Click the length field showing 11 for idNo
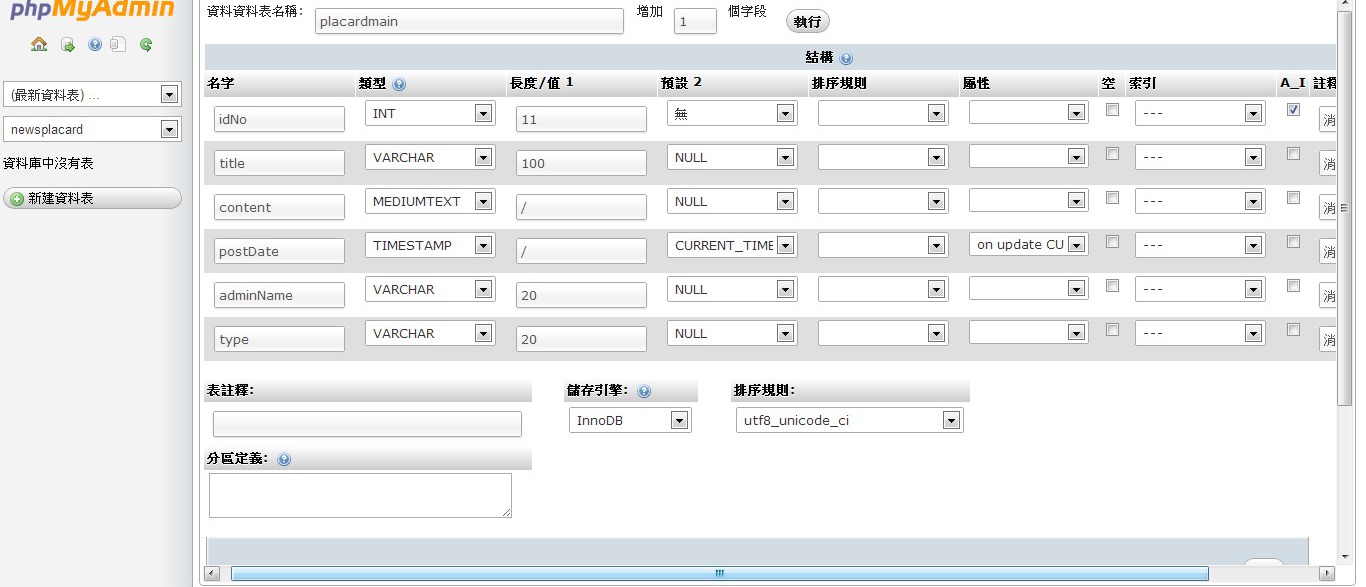Viewport: 1366px width, 587px height. pos(581,119)
